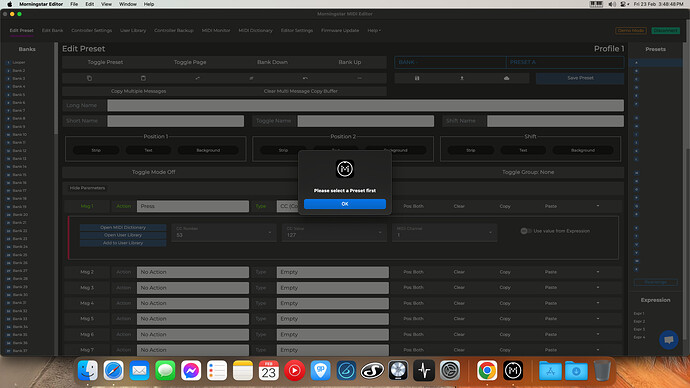Open the MIDI Channel dropdown
The height and width of the screenshot is (388, 690).
click(x=444, y=232)
